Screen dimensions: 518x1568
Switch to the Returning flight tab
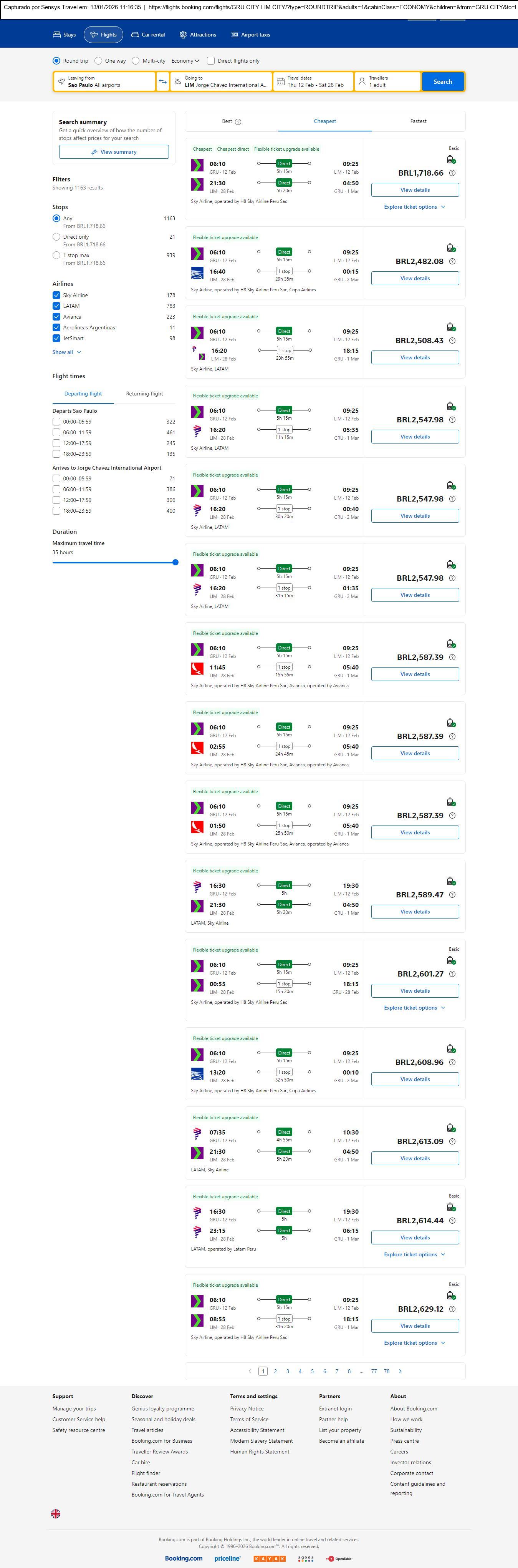[x=144, y=394]
